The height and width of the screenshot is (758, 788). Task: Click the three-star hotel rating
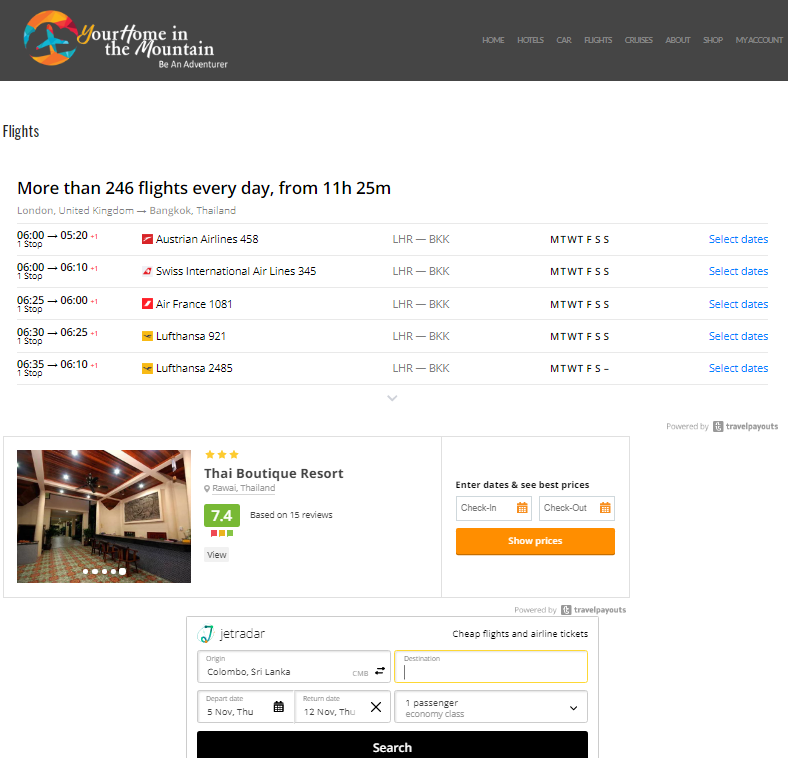coord(222,454)
